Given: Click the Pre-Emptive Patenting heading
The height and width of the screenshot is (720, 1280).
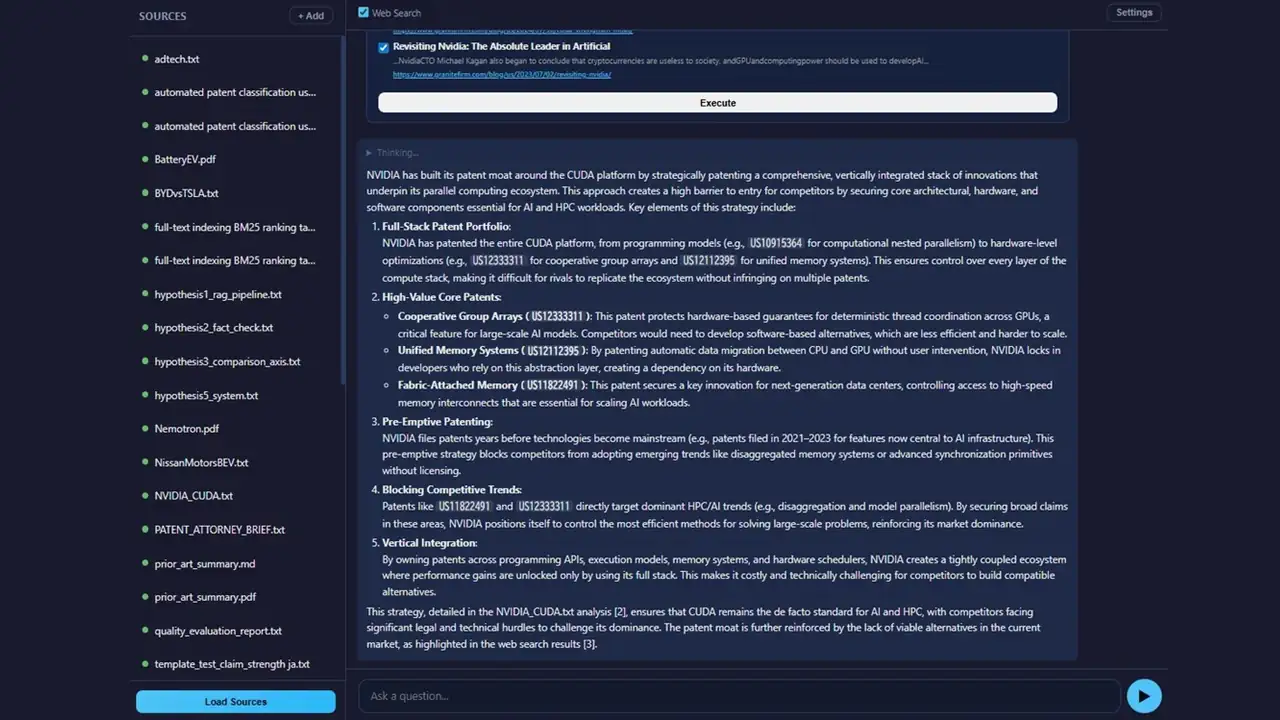Looking at the screenshot, I should pyautogui.click(x=437, y=422).
